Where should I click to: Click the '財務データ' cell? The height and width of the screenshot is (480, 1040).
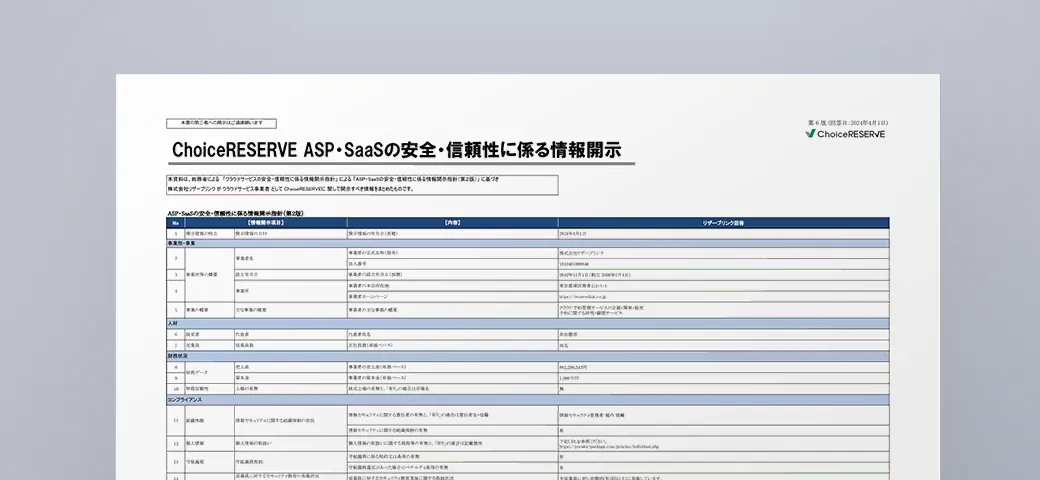click(210, 373)
